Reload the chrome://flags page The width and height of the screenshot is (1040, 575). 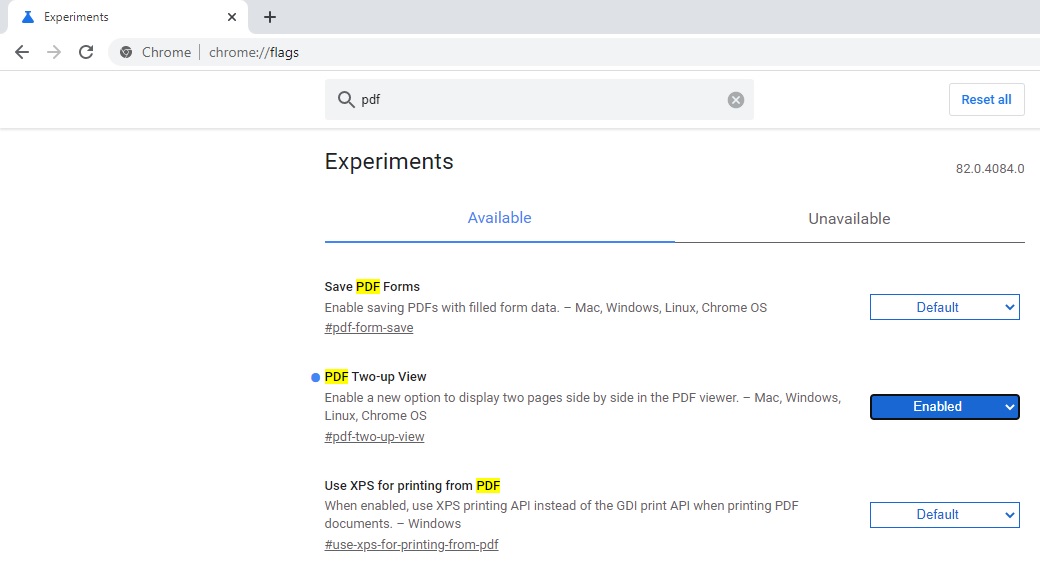[86, 52]
